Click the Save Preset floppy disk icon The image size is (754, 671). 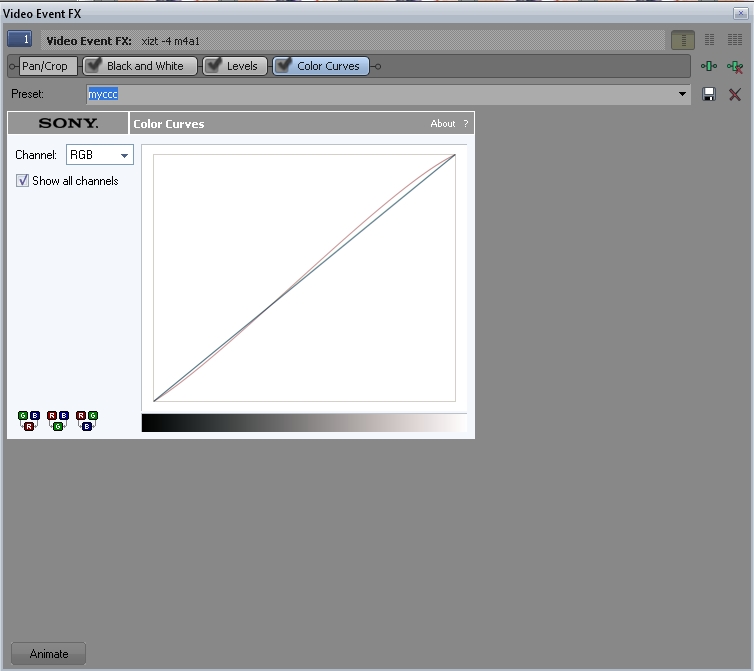[x=709, y=94]
